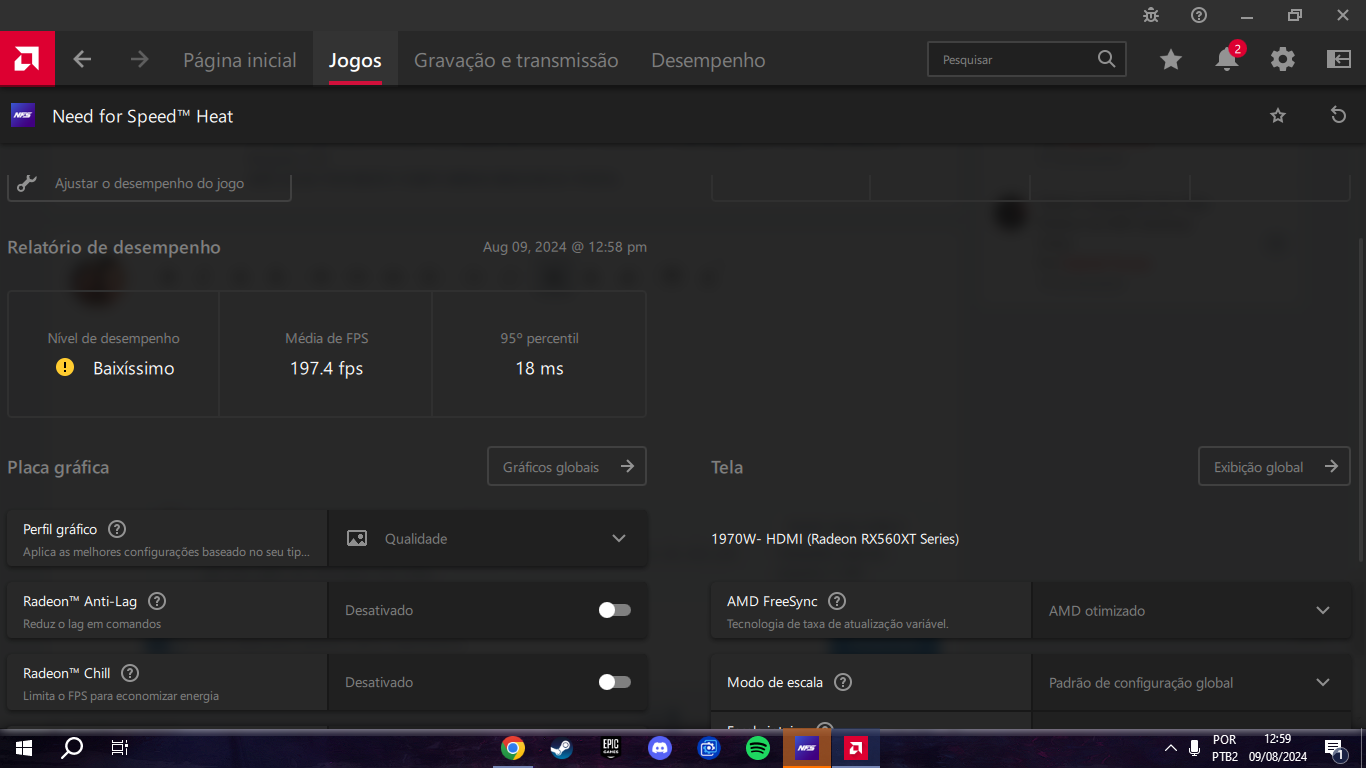The height and width of the screenshot is (768, 1366).
Task: Click Ajustar o desempenho do jogo
Action: (x=149, y=184)
